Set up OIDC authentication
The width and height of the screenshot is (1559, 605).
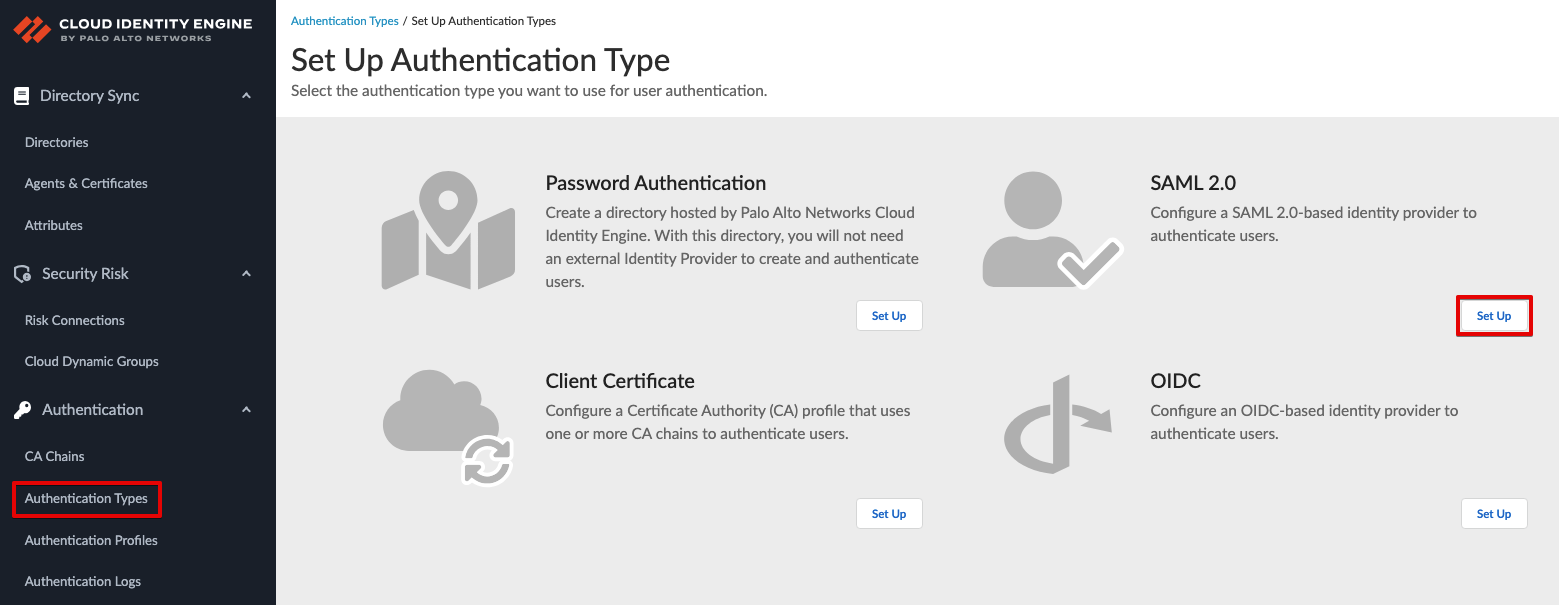(x=1494, y=514)
